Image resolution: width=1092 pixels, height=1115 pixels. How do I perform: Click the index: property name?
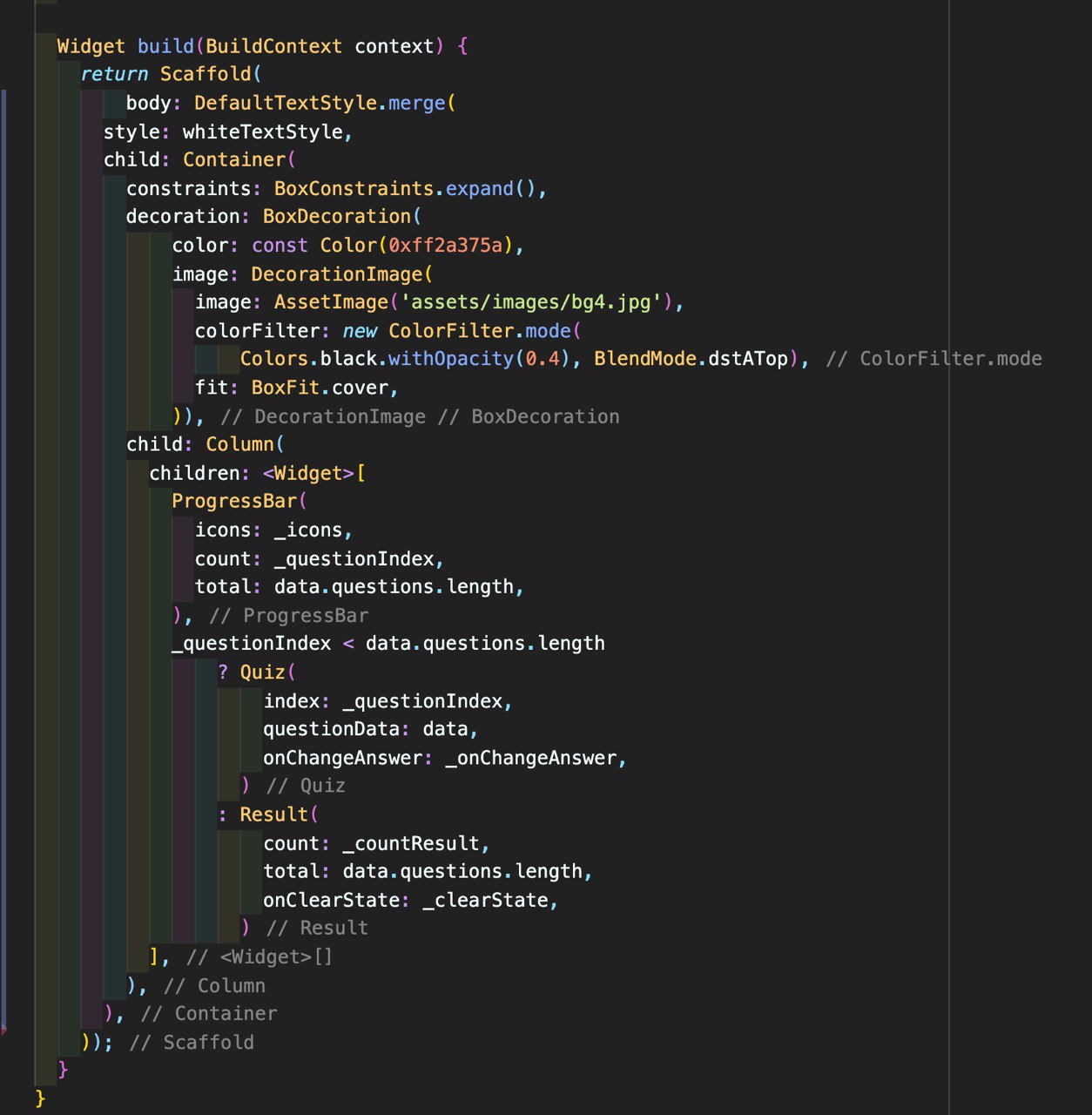tap(297, 700)
